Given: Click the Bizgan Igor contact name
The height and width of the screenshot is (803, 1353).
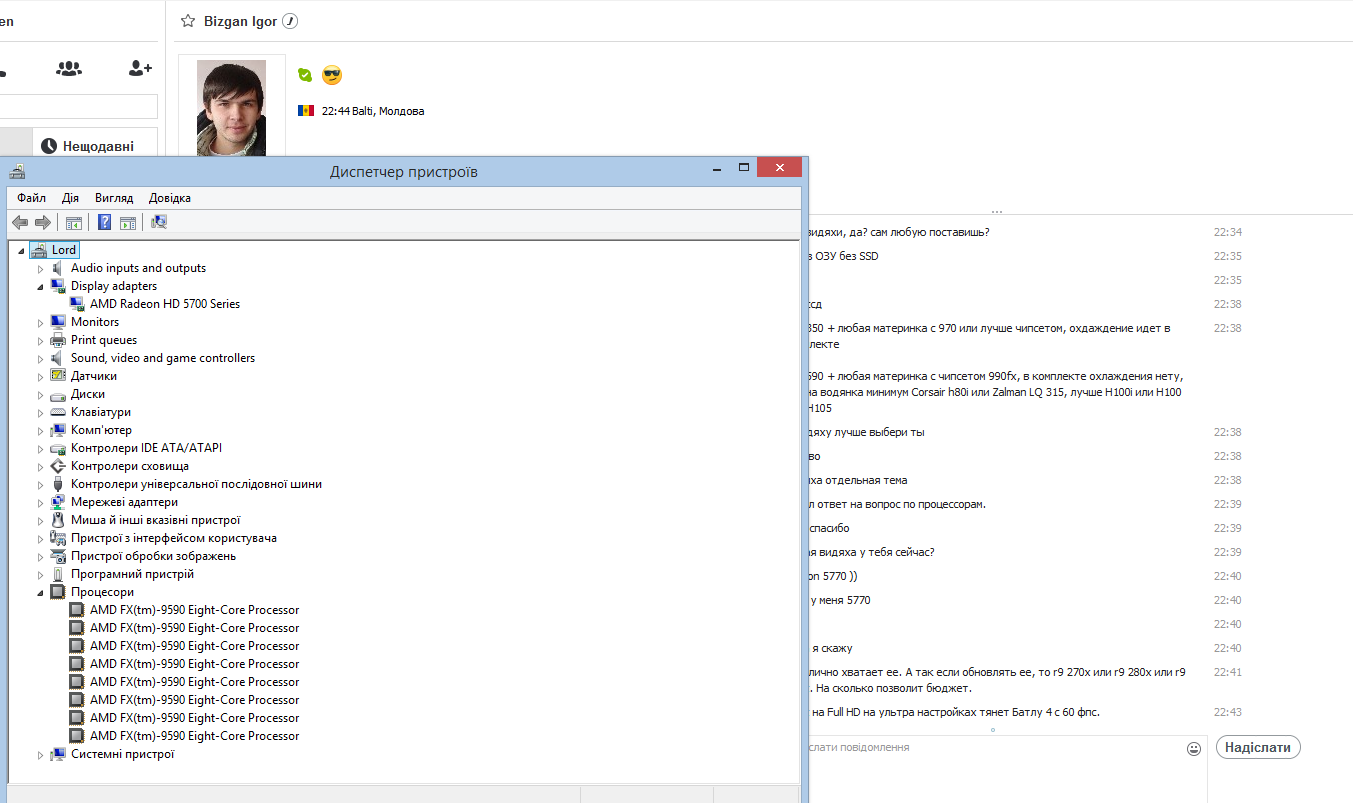Looking at the screenshot, I should click(240, 21).
